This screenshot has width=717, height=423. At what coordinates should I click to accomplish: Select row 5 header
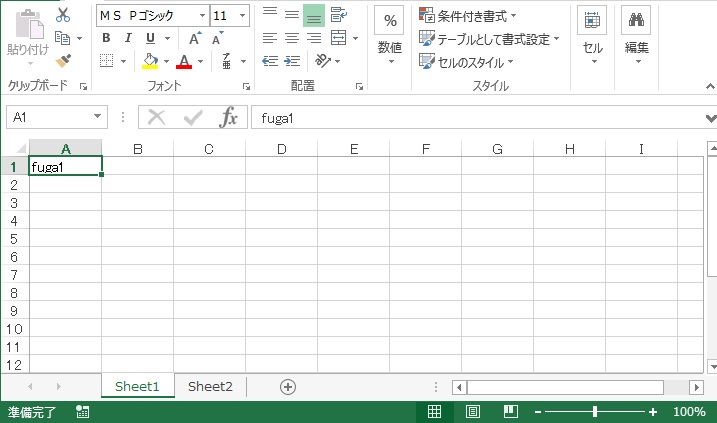[x=14, y=239]
